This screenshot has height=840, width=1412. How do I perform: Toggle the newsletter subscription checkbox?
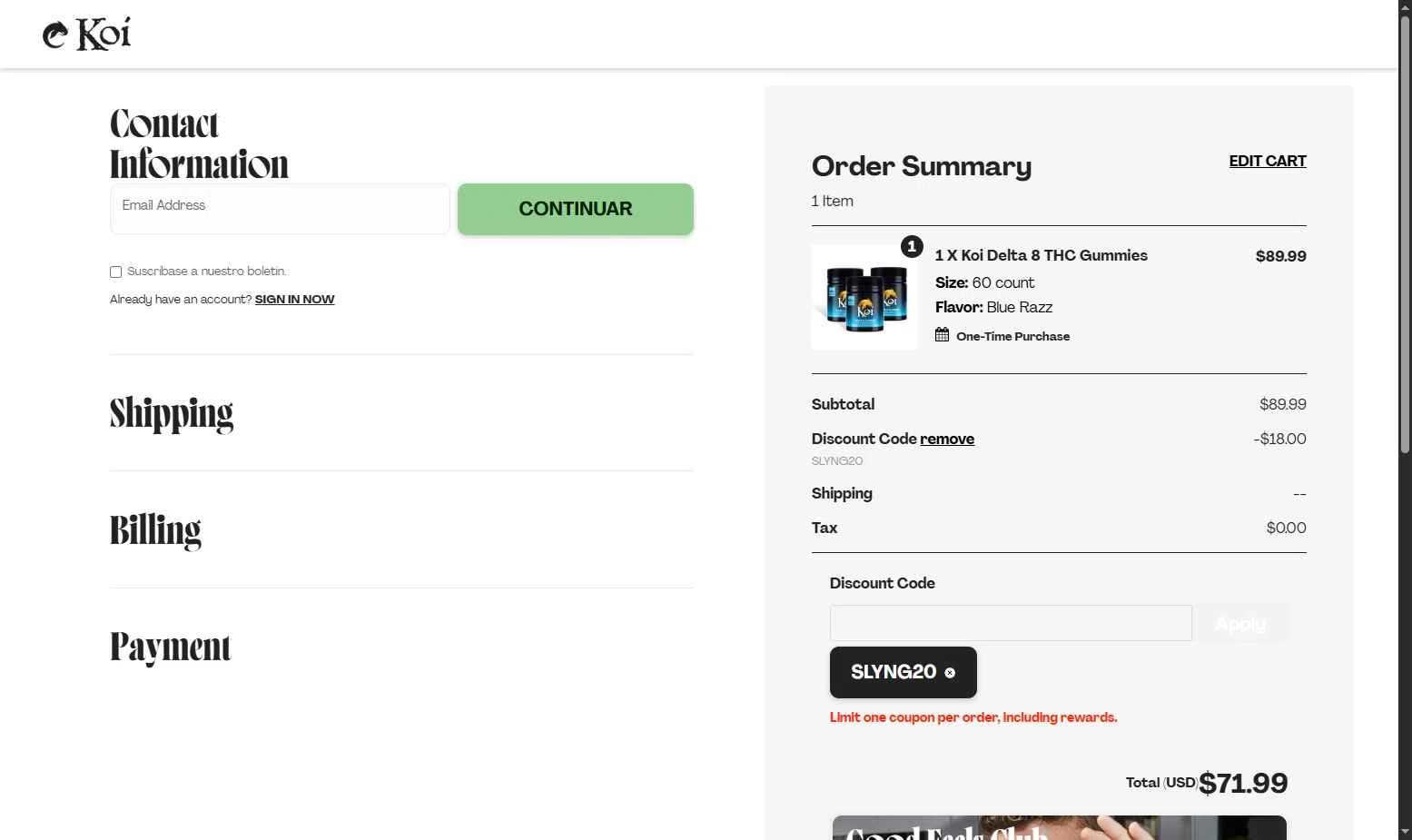click(116, 272)
